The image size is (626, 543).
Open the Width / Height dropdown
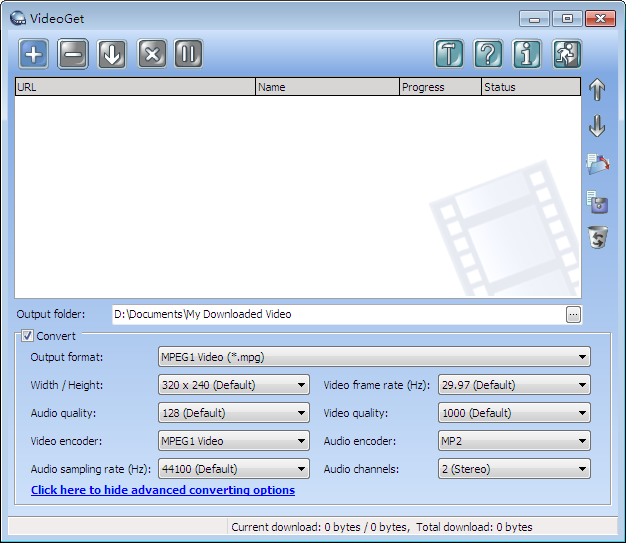click(x=234, y=384)
